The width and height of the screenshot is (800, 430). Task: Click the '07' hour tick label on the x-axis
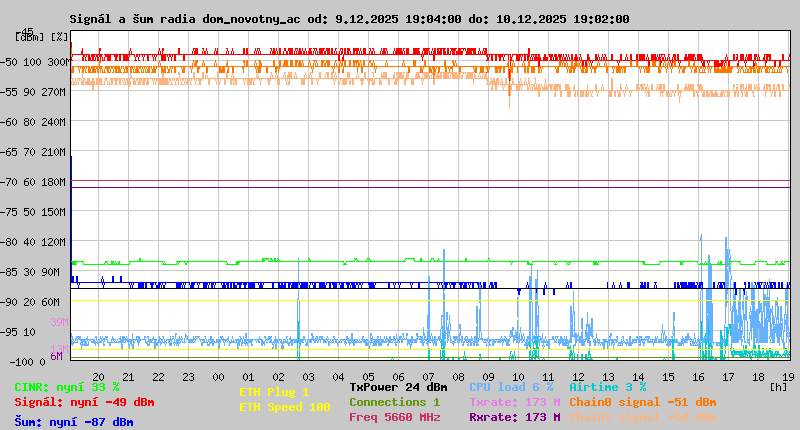click(x=429, y=377)
